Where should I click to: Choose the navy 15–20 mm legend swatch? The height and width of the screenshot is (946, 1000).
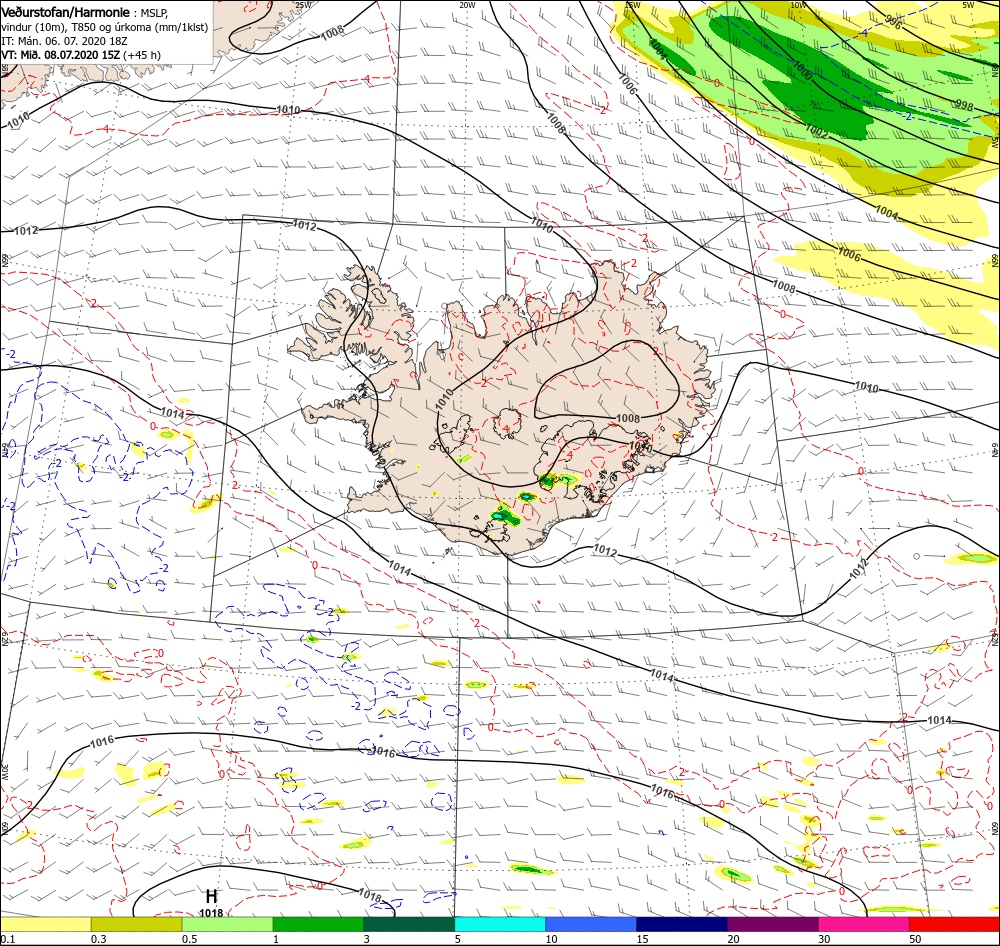click(x=682, y=924)
